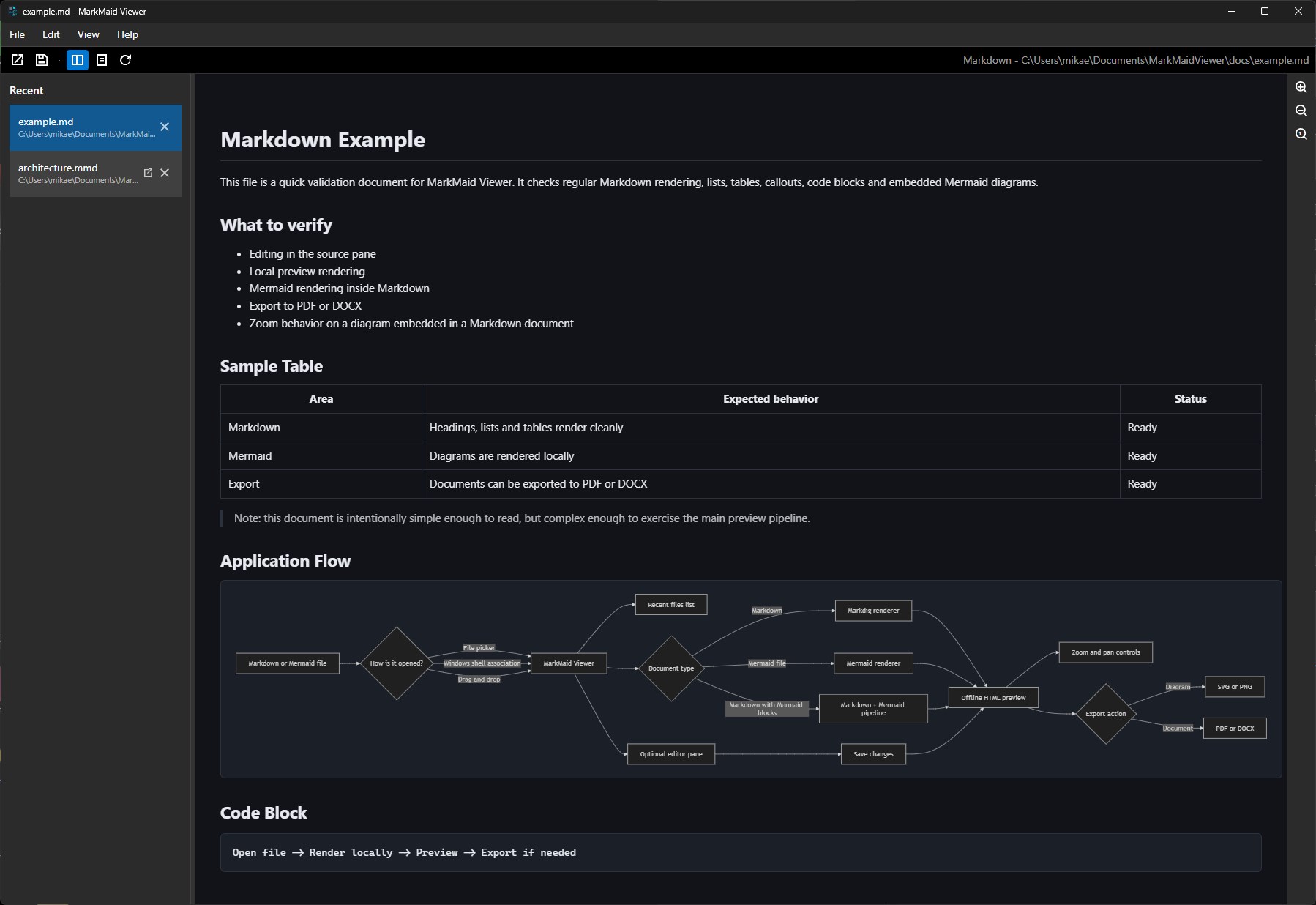Click the Markdig renderer diagram node
1316x905 pixels.
point(873,611)
